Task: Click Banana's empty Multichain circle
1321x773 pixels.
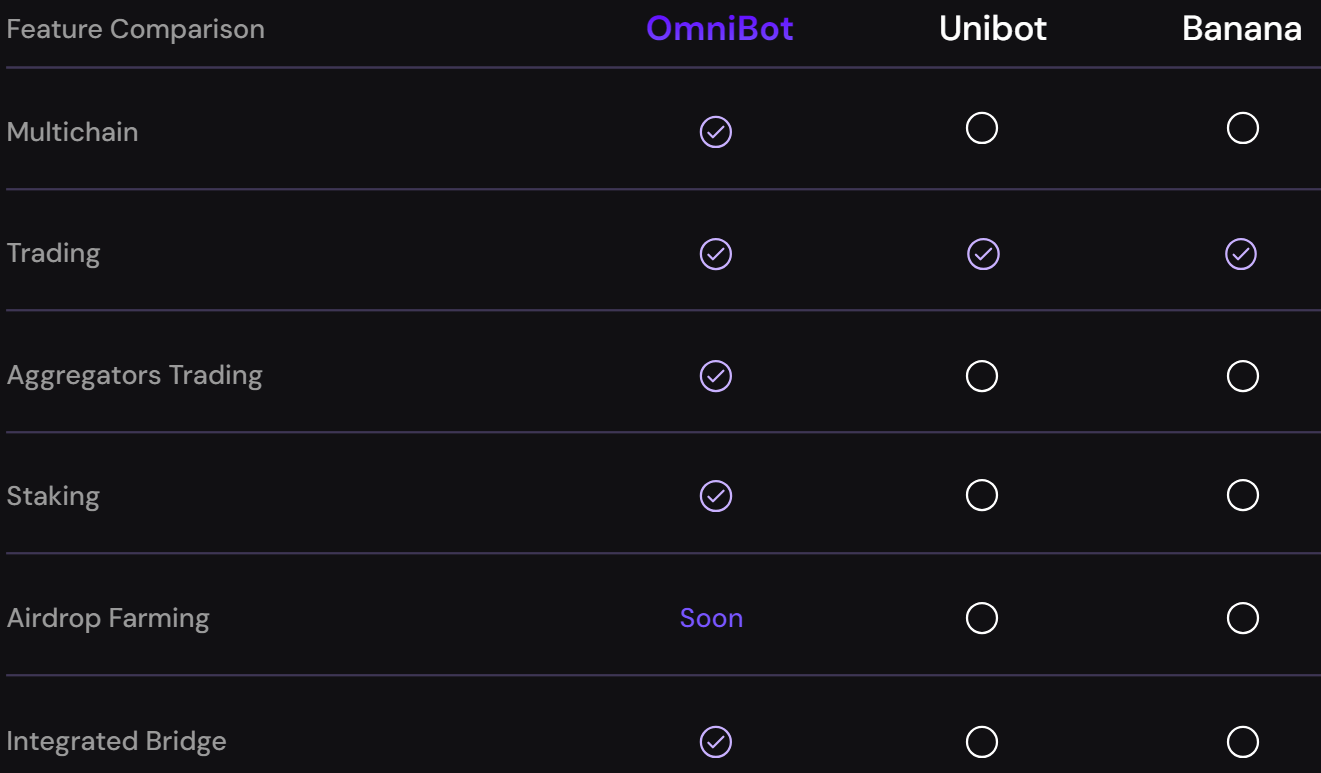Action: tap(1243, 128)
